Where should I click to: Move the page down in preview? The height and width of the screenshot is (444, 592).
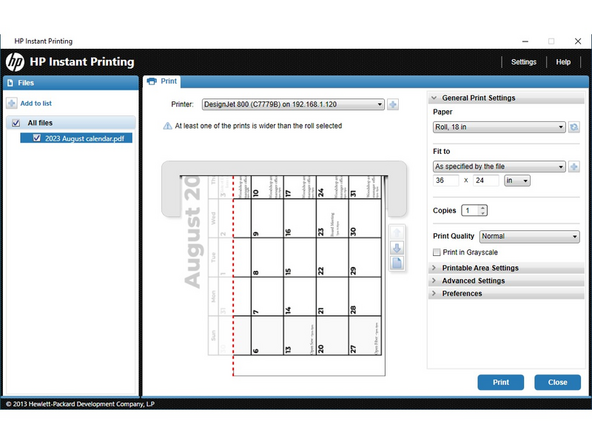(397, 248)
